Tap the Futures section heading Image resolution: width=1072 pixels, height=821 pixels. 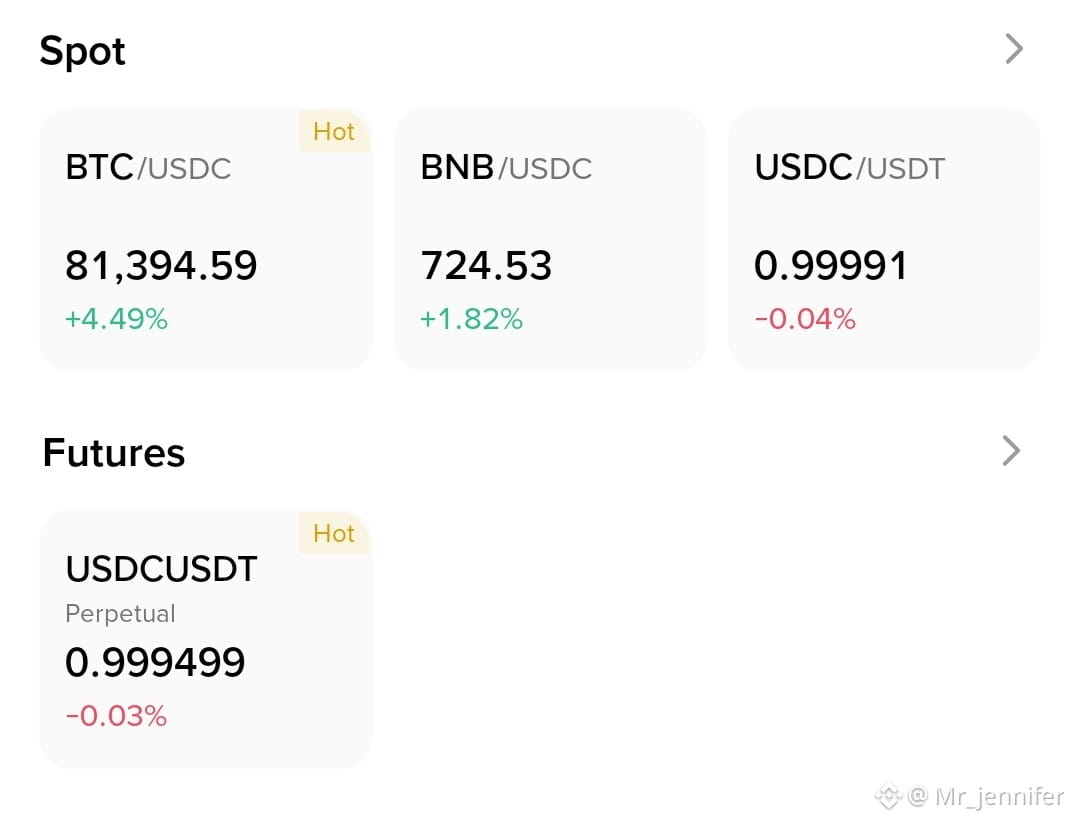point(113,453)
